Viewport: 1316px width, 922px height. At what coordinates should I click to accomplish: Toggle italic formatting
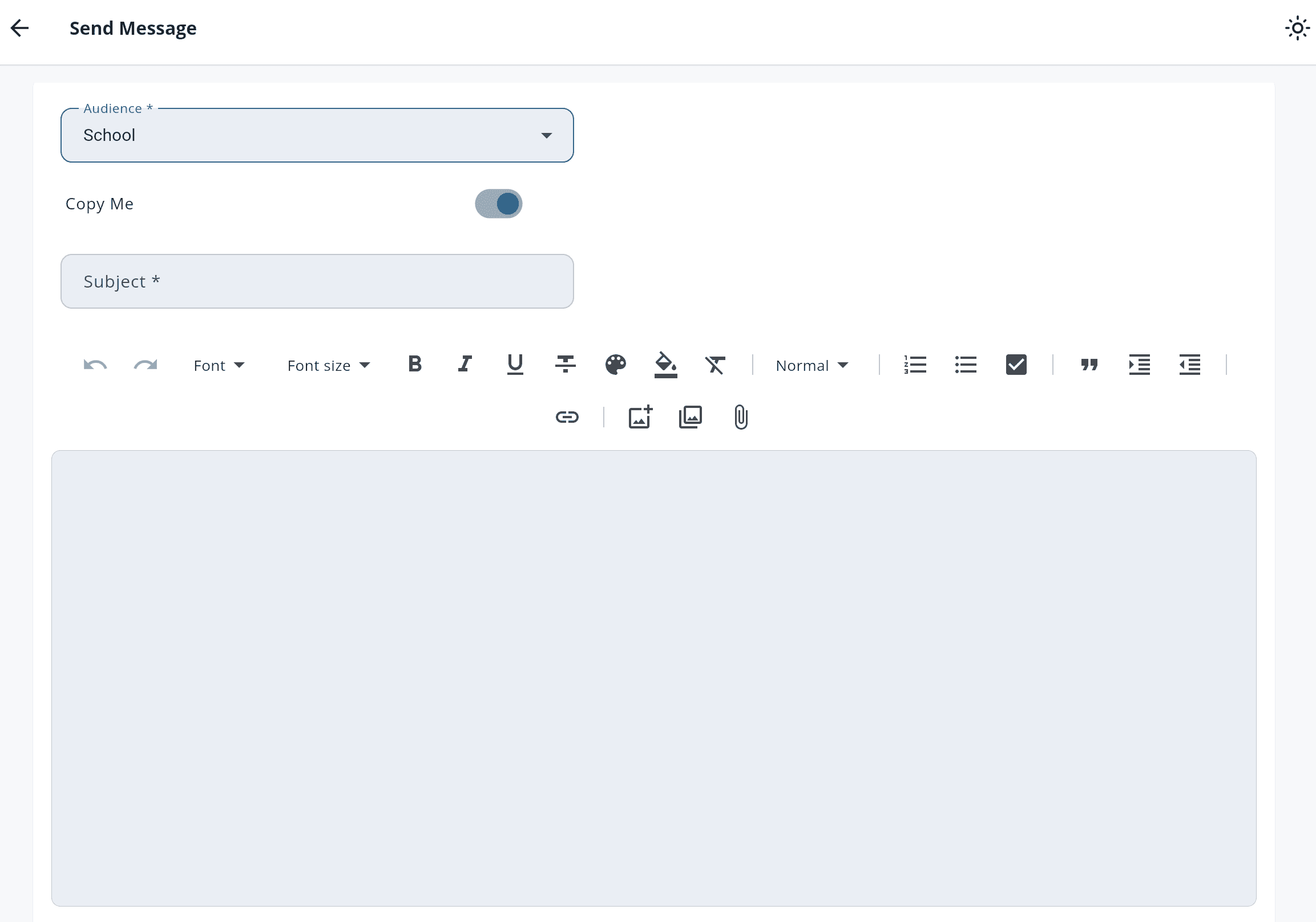pos(465,364)
